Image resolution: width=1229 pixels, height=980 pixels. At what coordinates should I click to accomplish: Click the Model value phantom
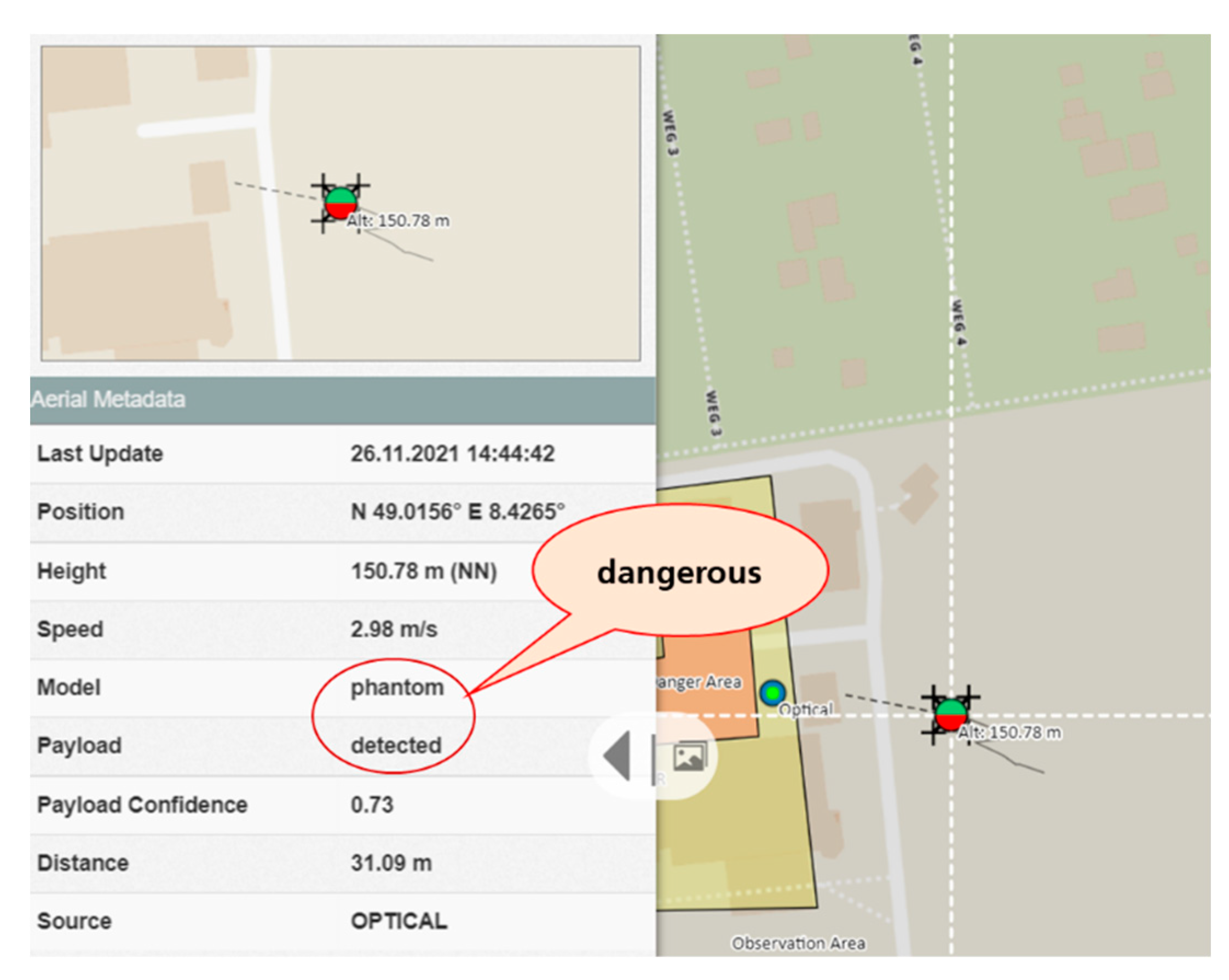[397, 688]
